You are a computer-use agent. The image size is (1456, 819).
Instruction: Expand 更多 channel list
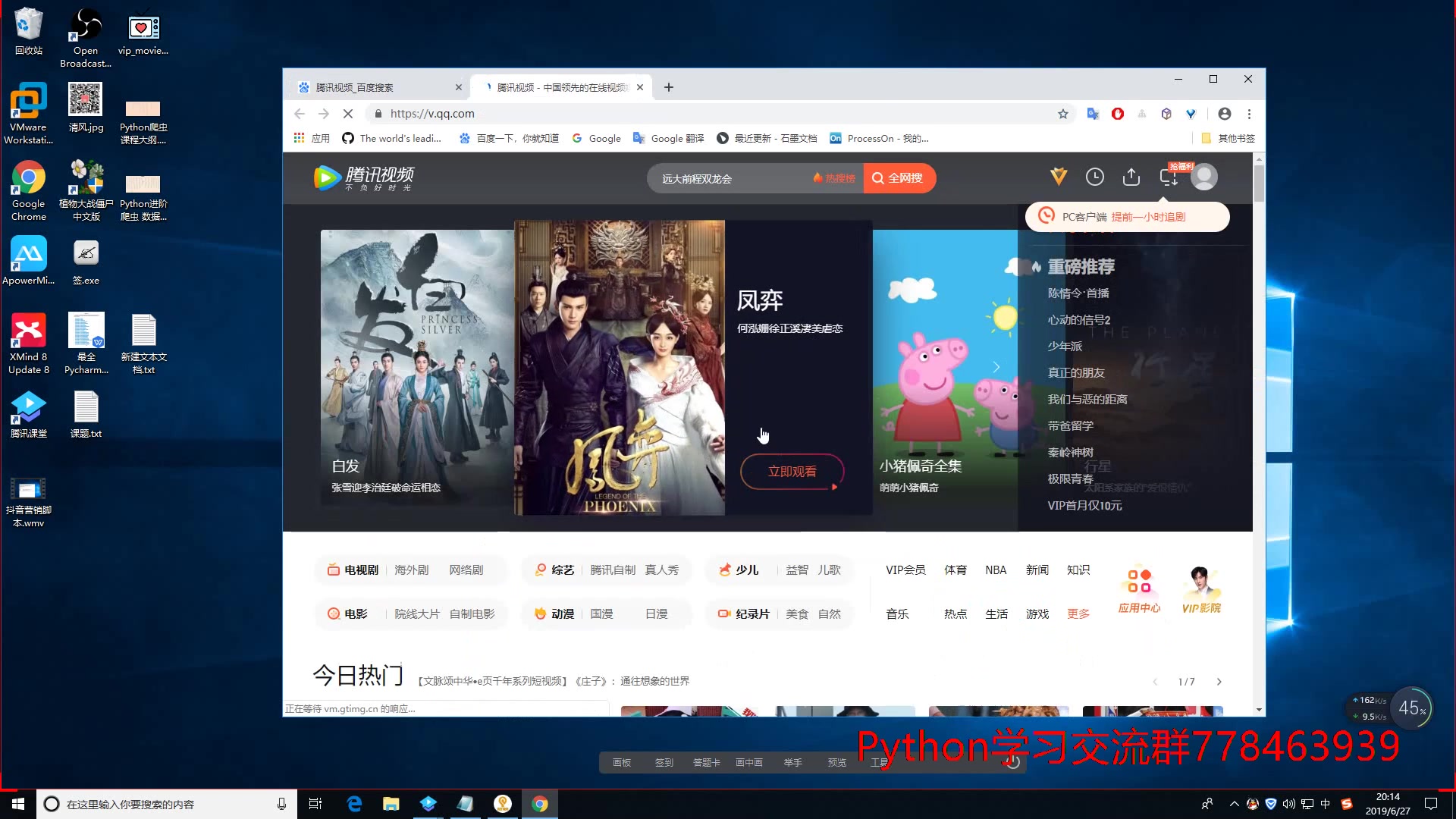[1078, 614]
